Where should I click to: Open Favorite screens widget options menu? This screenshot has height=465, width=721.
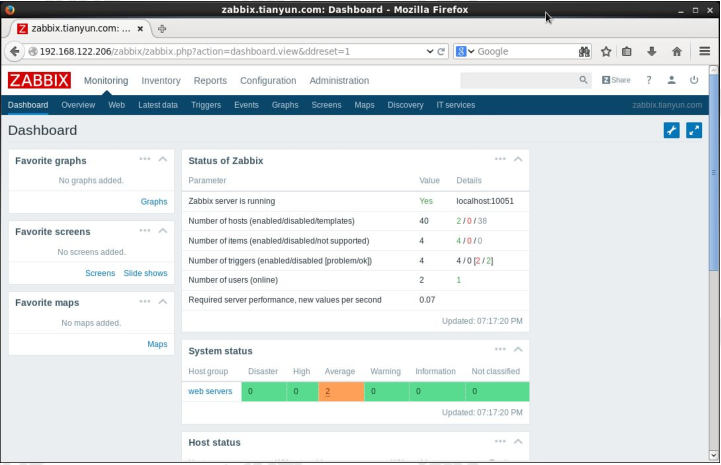pyautogui.click(x=145, y=230)
